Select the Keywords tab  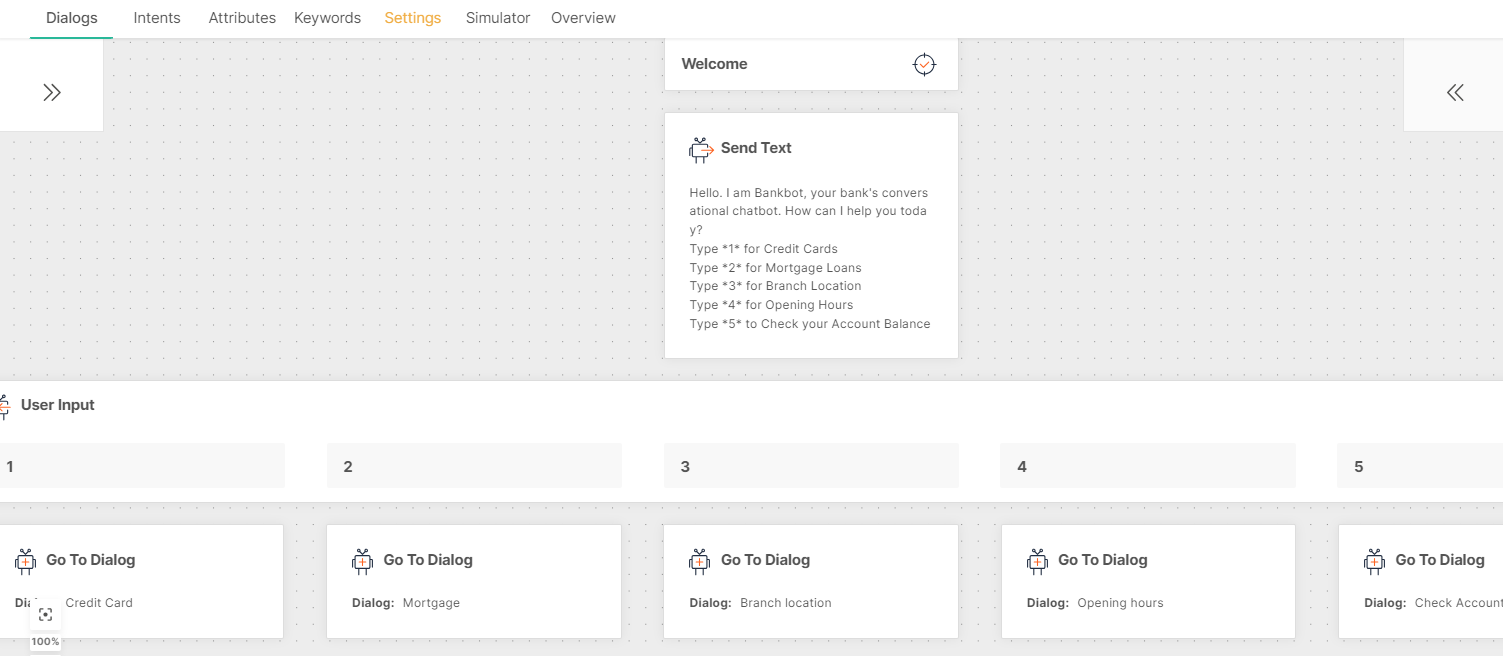point(327,18)
